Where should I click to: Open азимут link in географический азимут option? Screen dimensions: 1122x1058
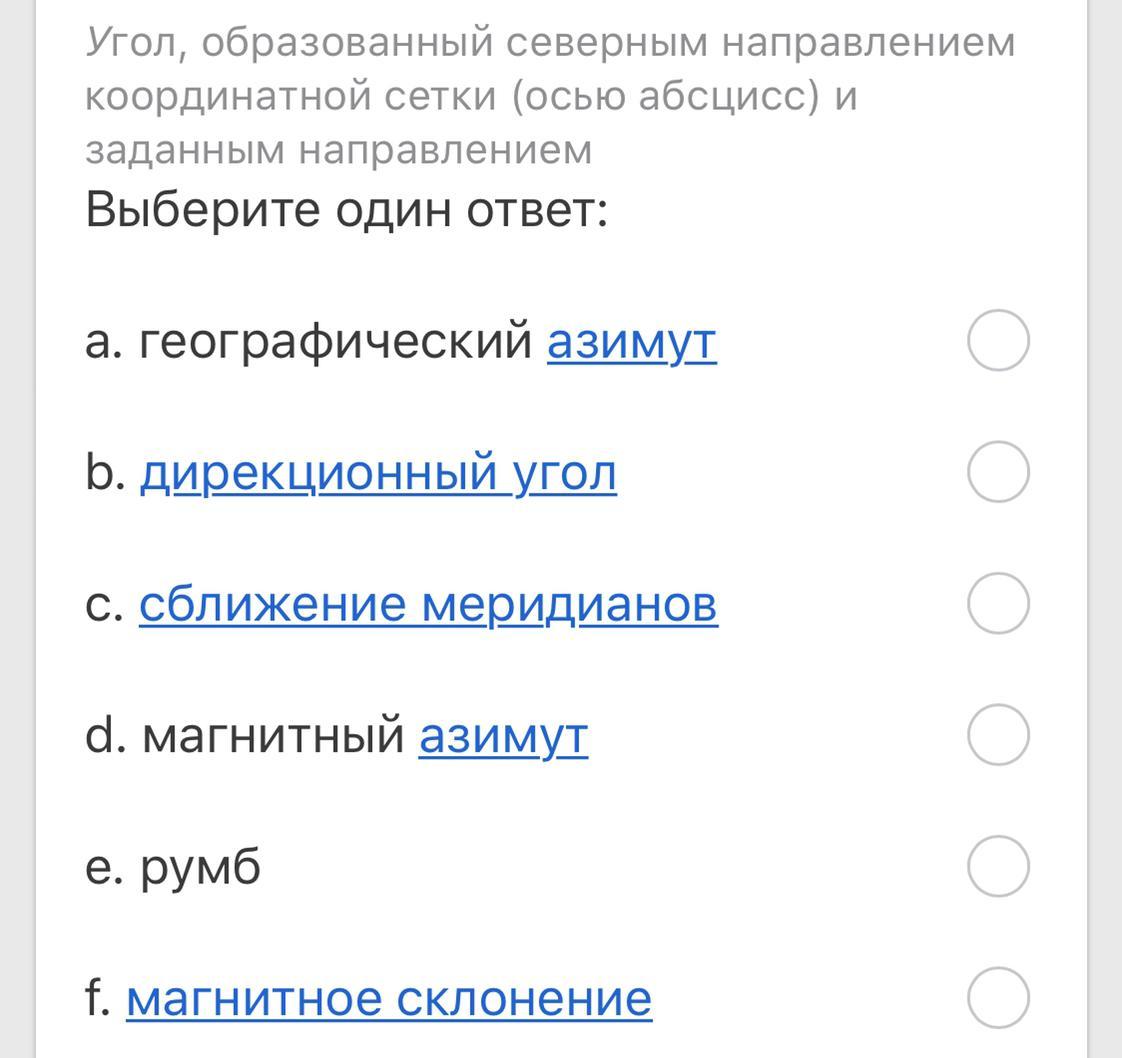[631, 342]
